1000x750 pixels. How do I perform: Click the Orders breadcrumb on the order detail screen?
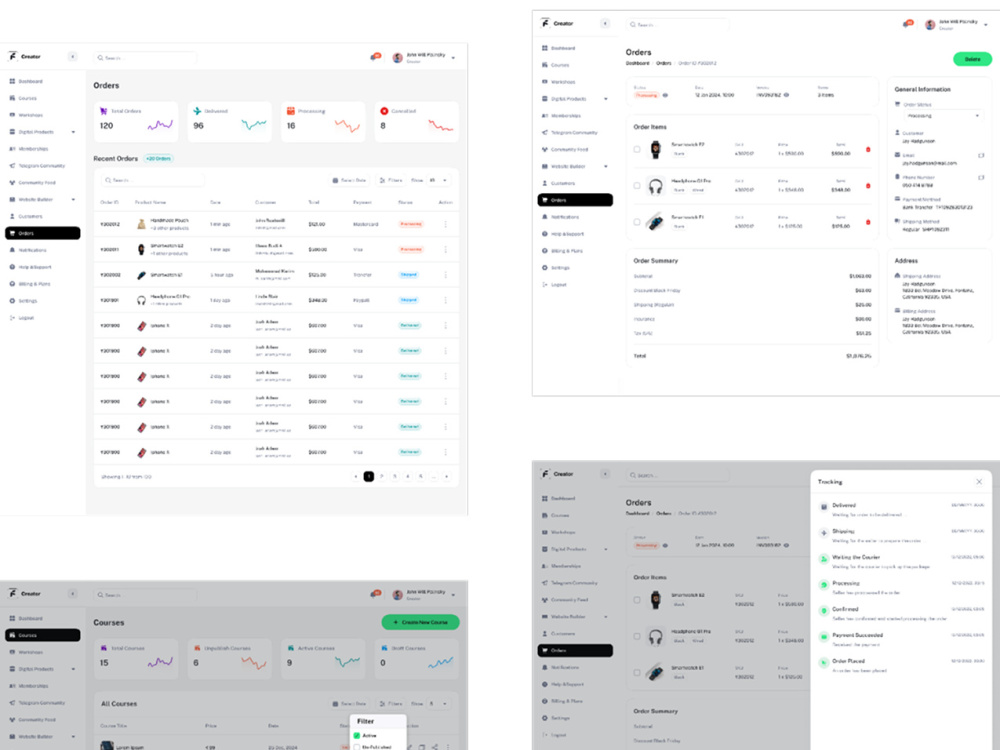pos(663,63)
